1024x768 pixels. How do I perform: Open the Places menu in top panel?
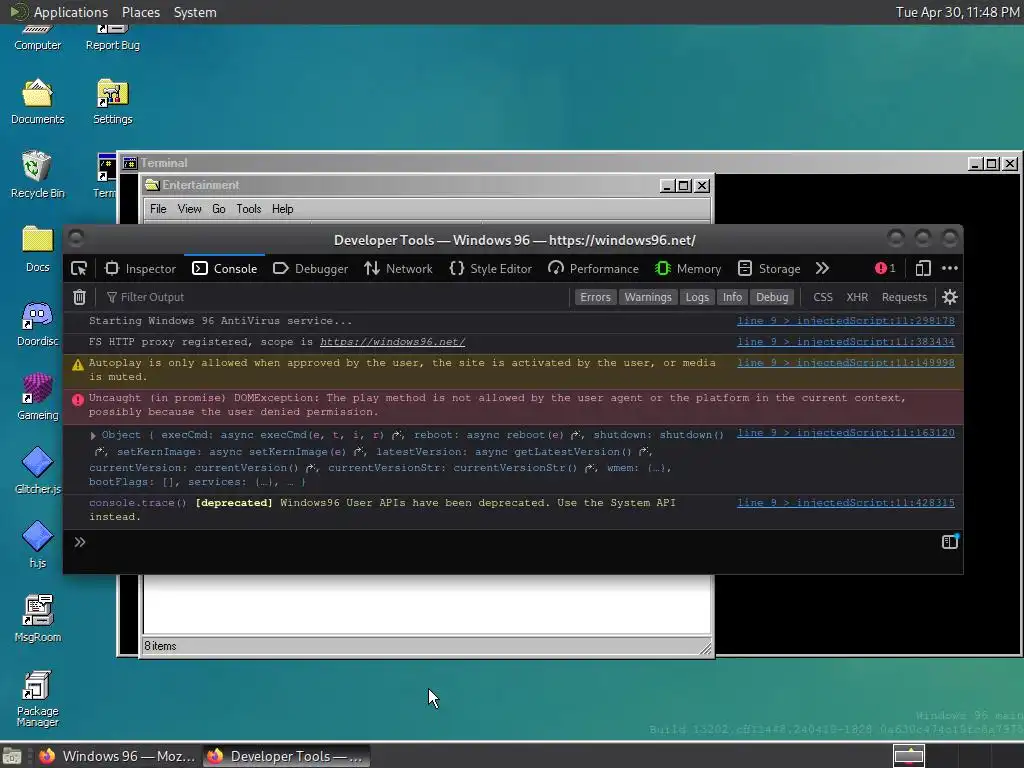pos(140,12)
